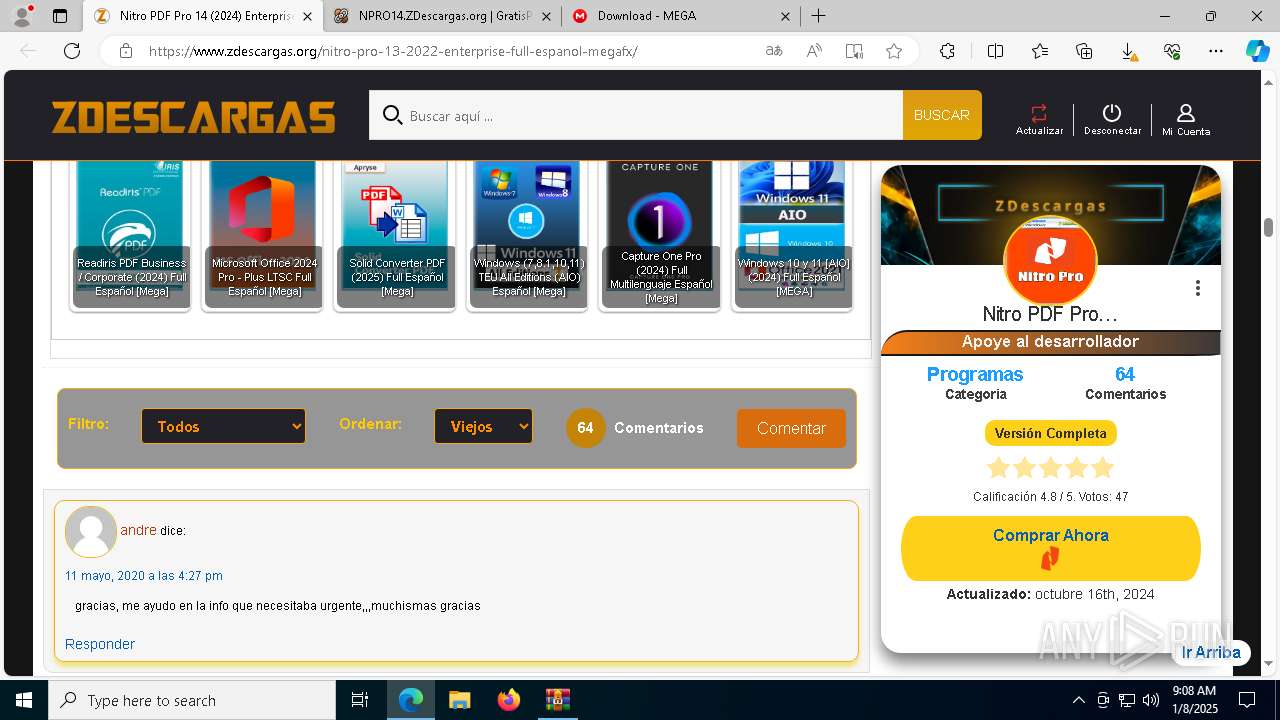
Task: Click the Ir Arriba button
Action: pyautogui.click(x=1211, y=652)
